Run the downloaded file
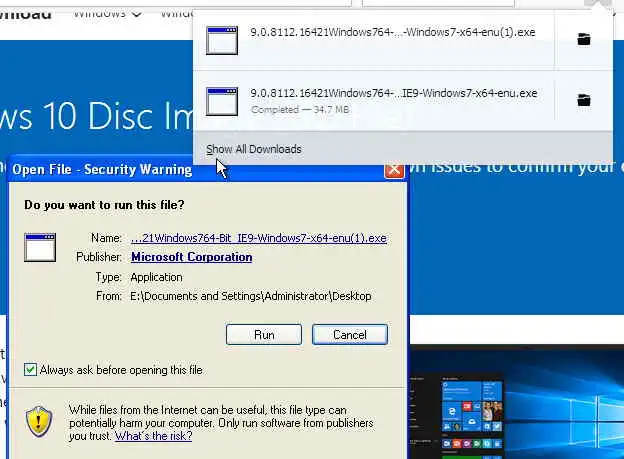The width and height of the screenshot is (624, 459). (264, 334)
